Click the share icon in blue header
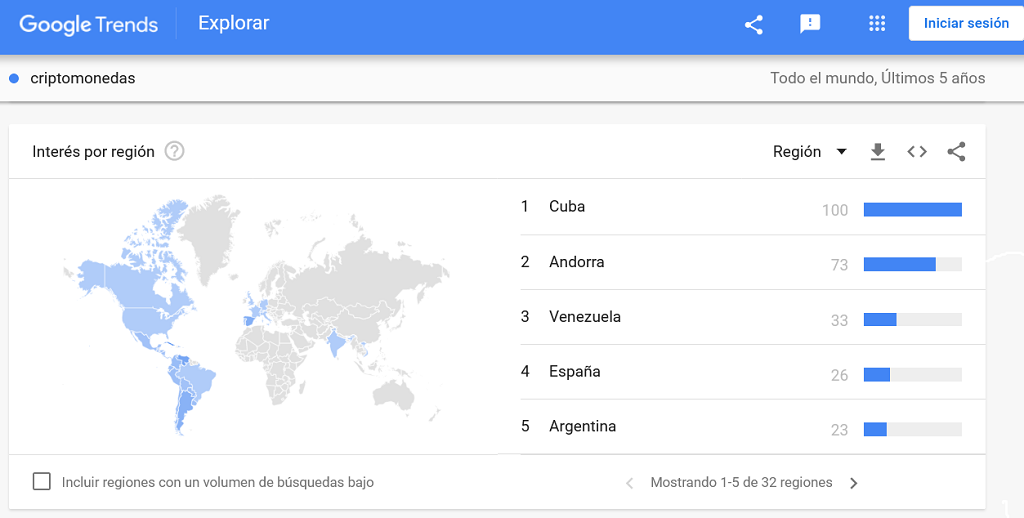This screenshot has height=518, width=1024. (x=754, y=25)
